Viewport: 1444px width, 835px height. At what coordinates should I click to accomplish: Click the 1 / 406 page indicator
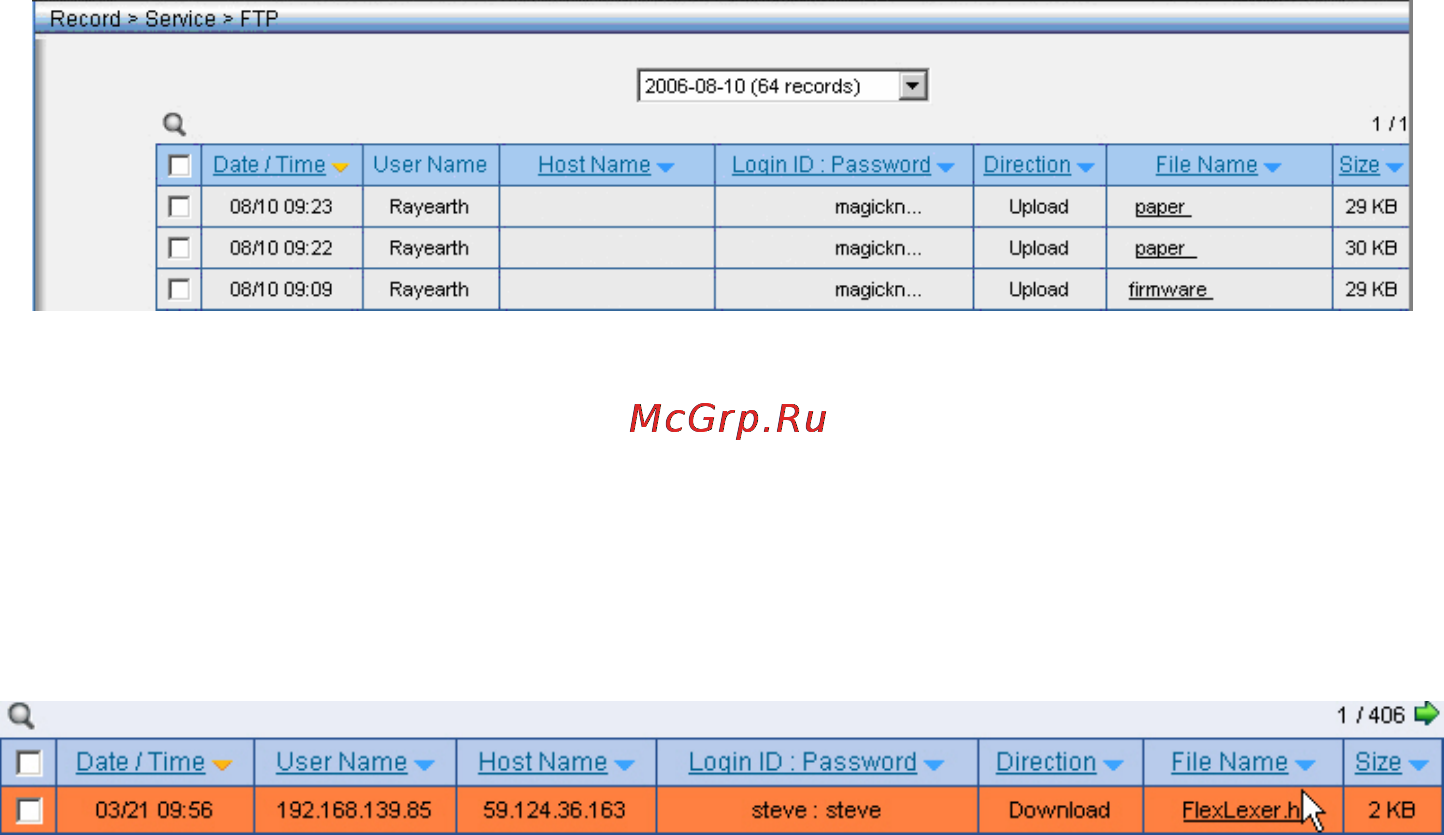coord(1370,715)
